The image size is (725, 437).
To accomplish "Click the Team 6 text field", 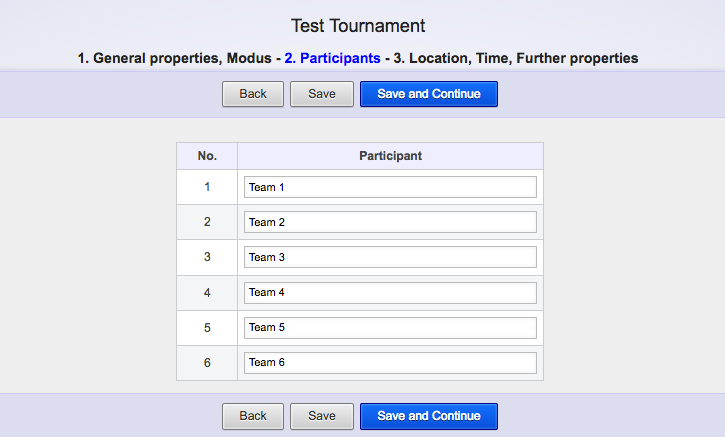I will (390, 362).
